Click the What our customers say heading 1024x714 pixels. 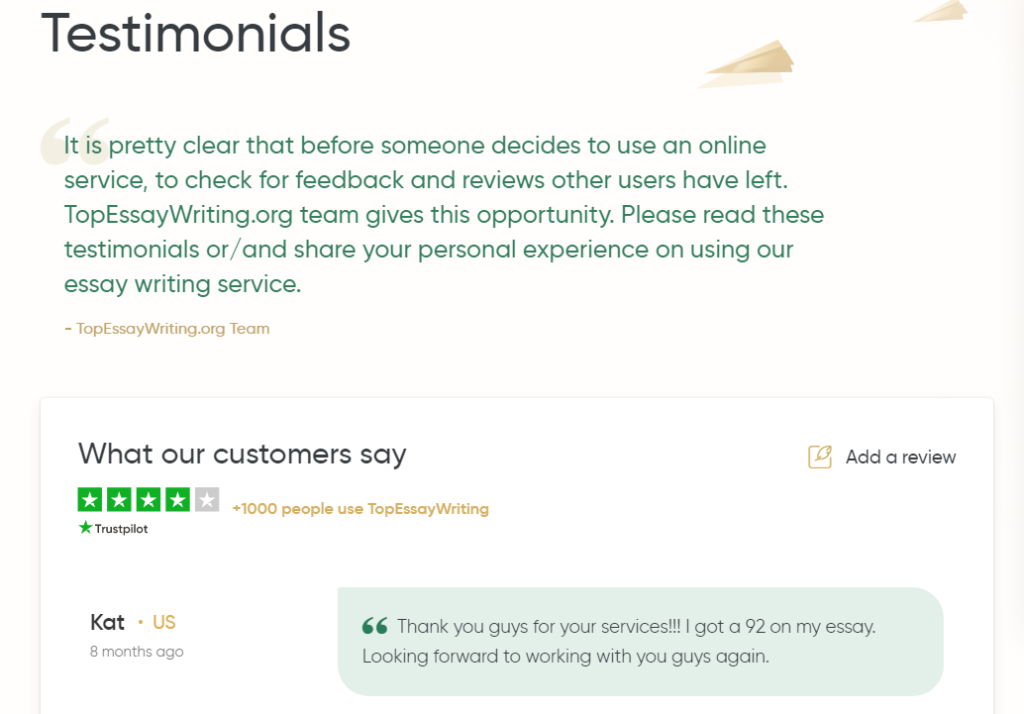[242, 455]
